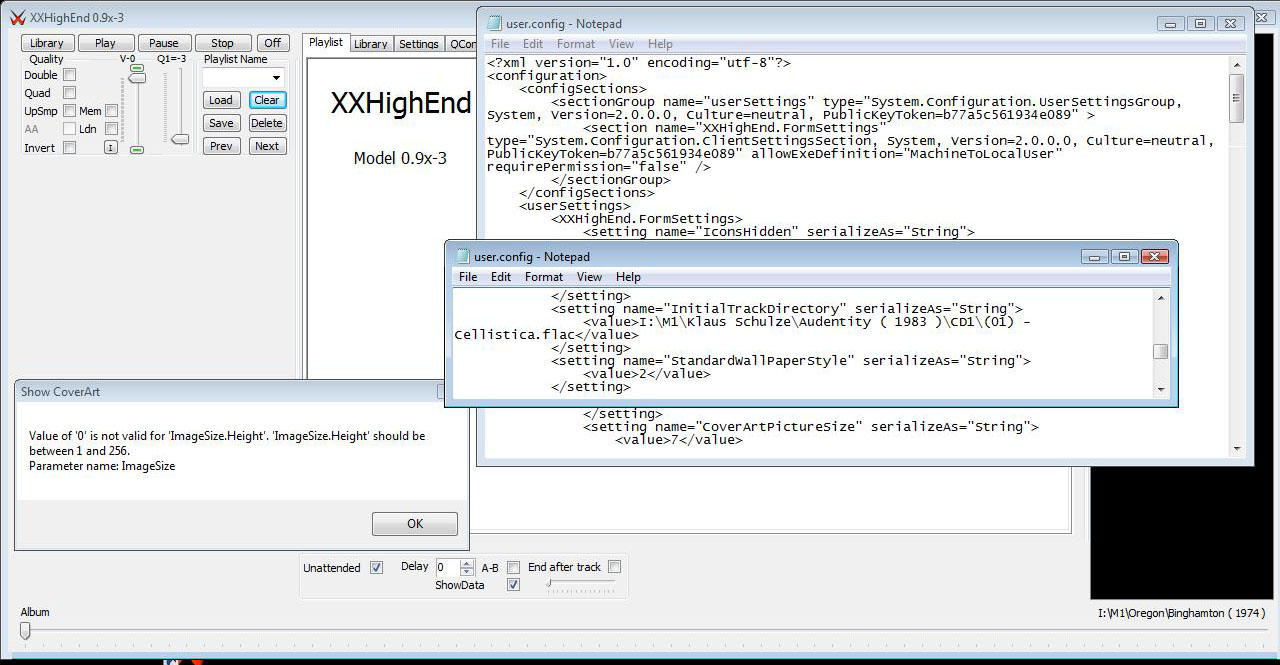The image size is (1280, 665).
Task: Click the Notepad icon of the back user.config window
Action: [494, 24]
